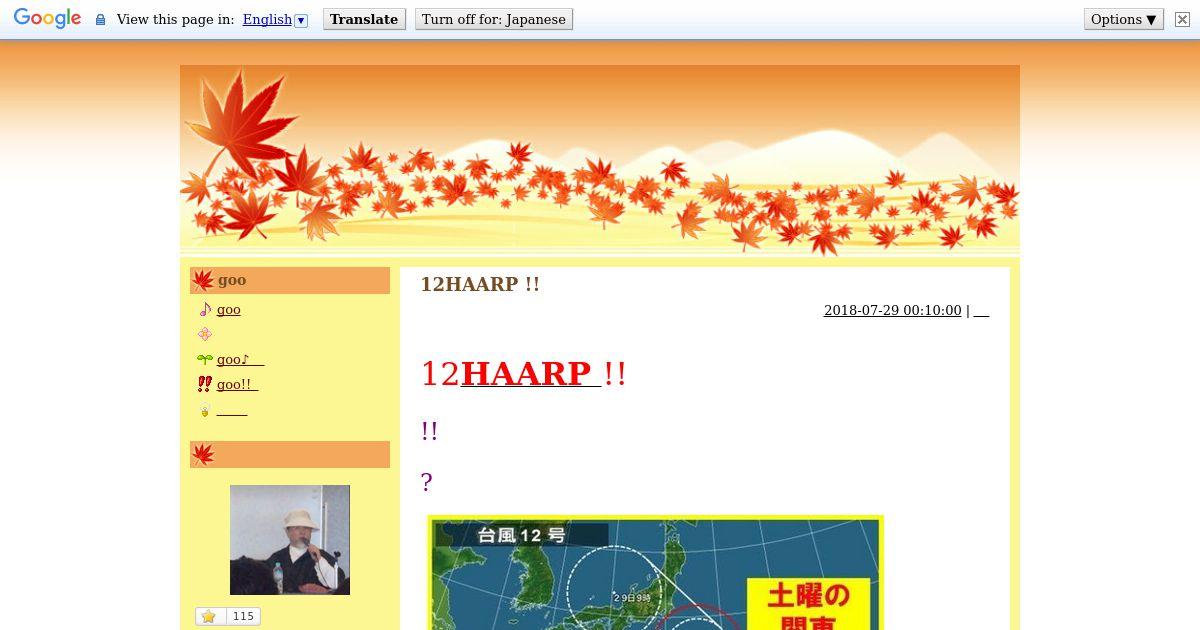Click the green sprout icon
The image size is (1200, 630).
point(205,360)
